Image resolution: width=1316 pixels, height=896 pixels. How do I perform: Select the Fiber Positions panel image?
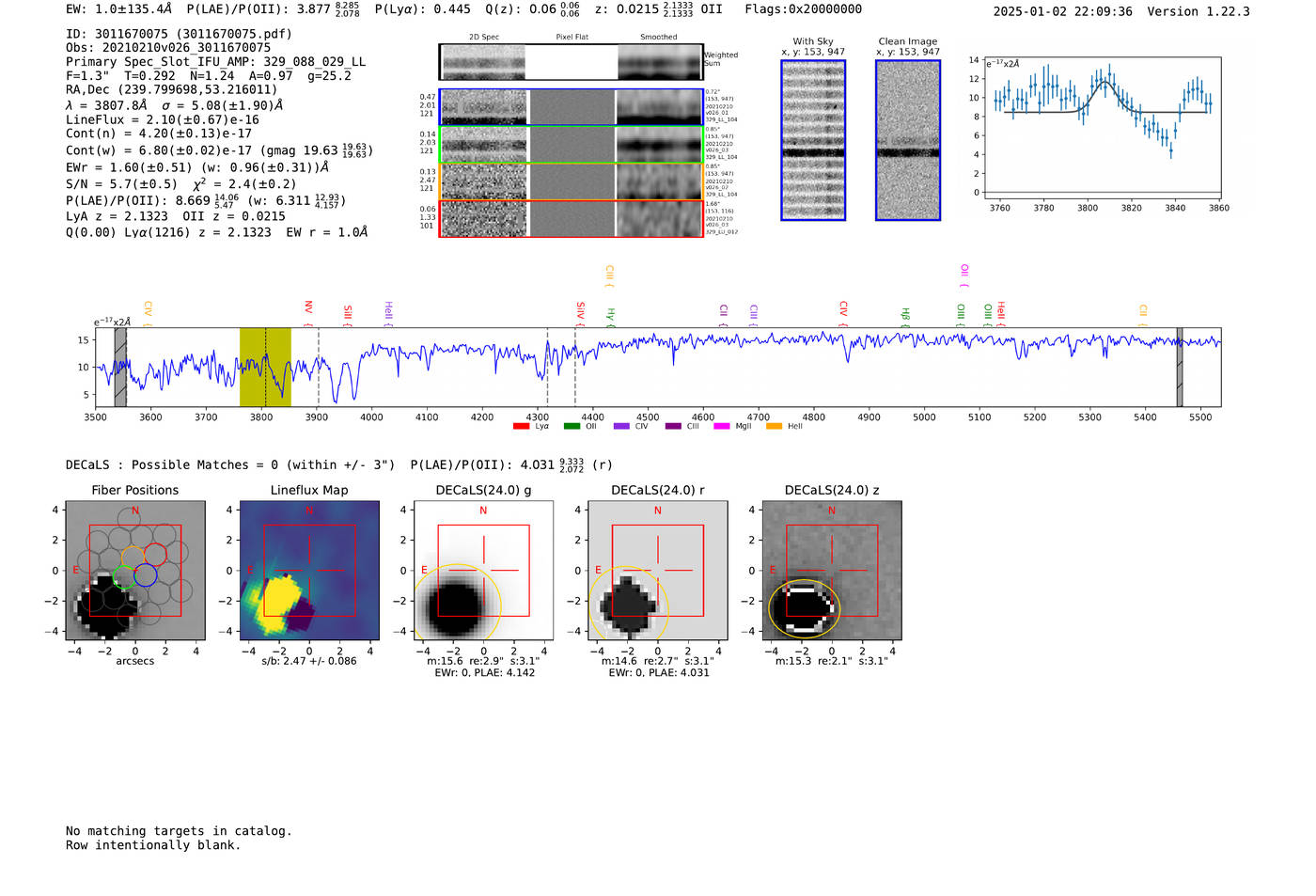(134, 571)
